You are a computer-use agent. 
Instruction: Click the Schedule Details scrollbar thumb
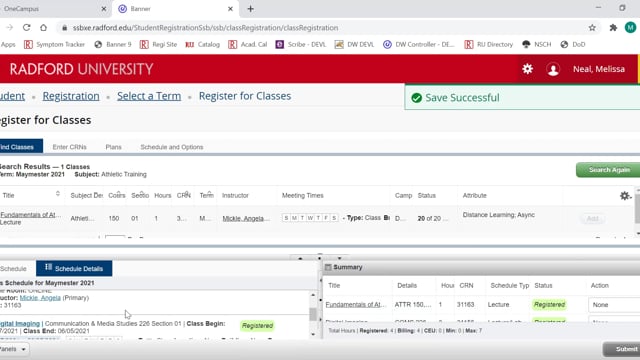[313, 314]
